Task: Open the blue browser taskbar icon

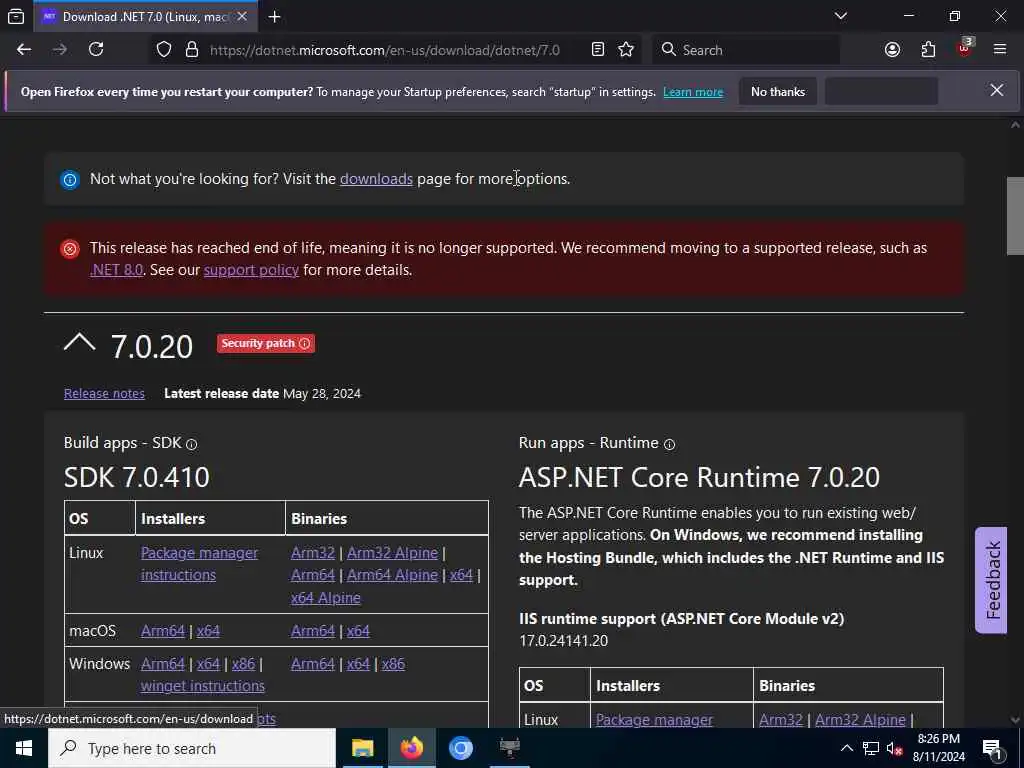Action: (460, 748)
